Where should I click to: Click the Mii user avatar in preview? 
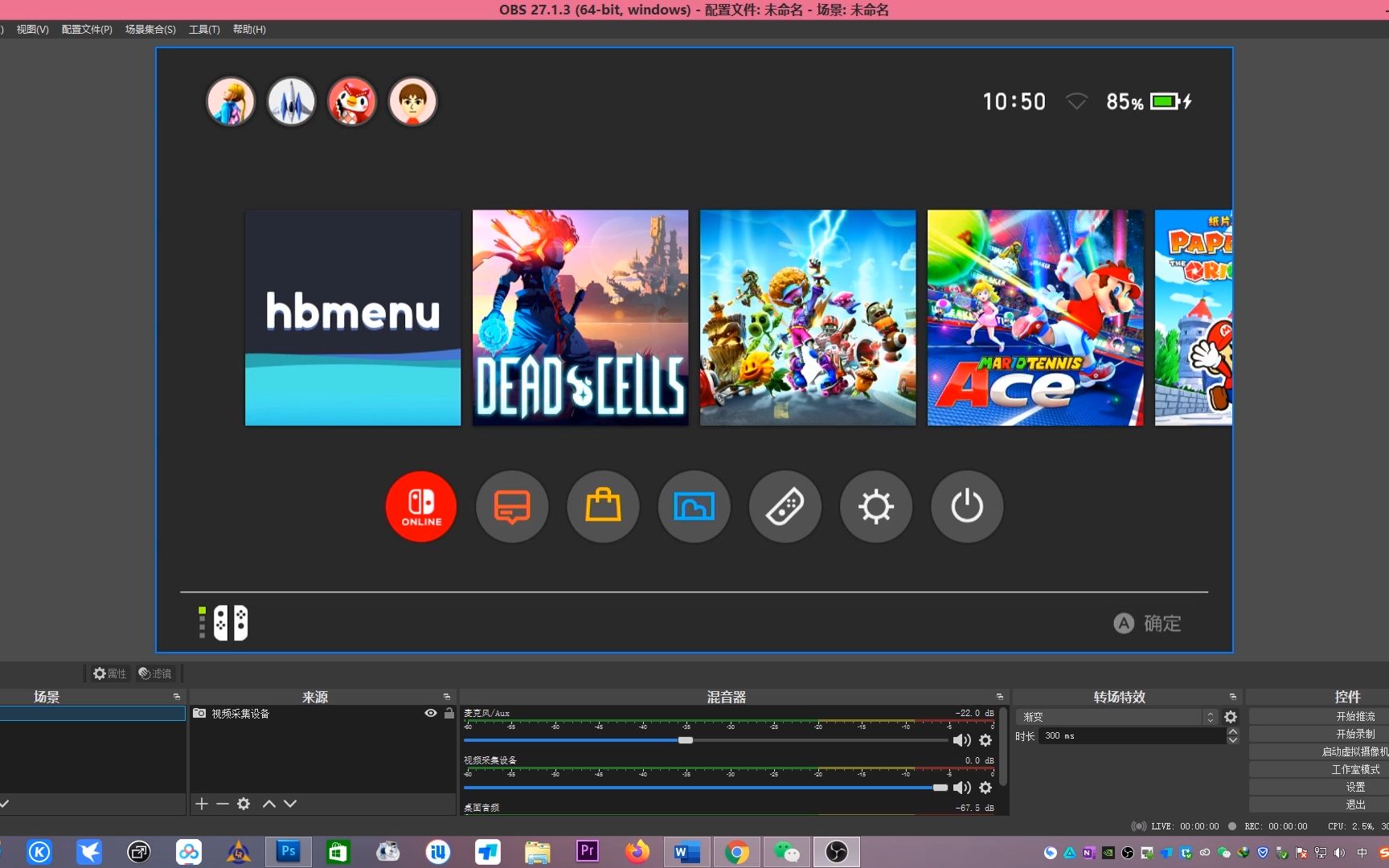tap(412, 102)
